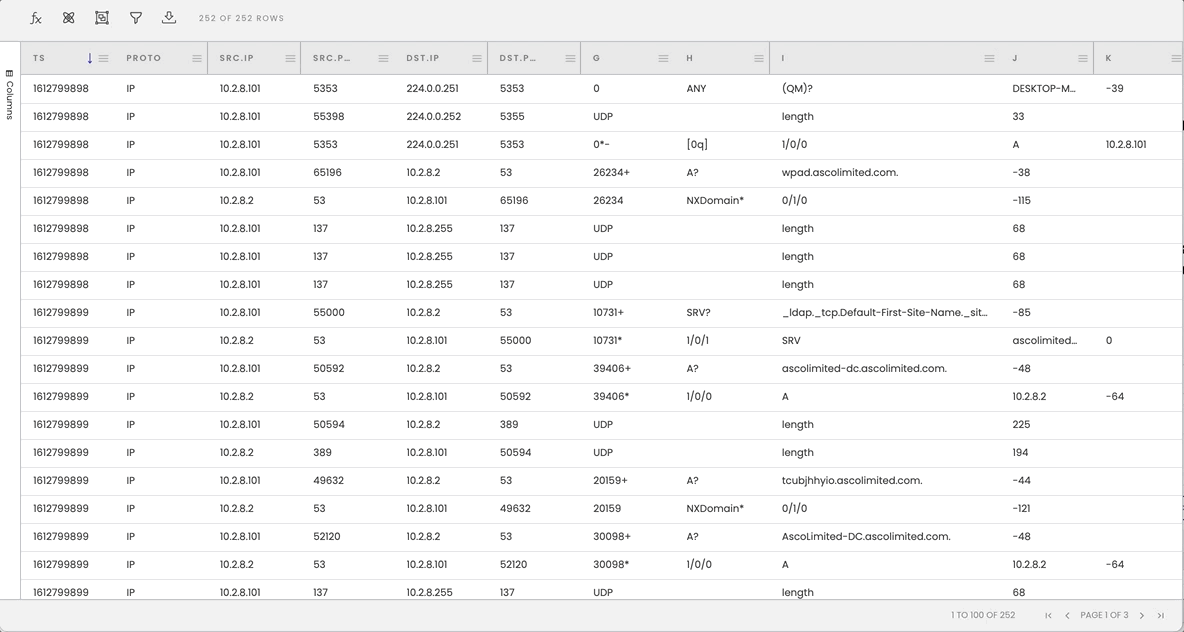
Task: Click the [0q] cell
Action: (696, 144)
